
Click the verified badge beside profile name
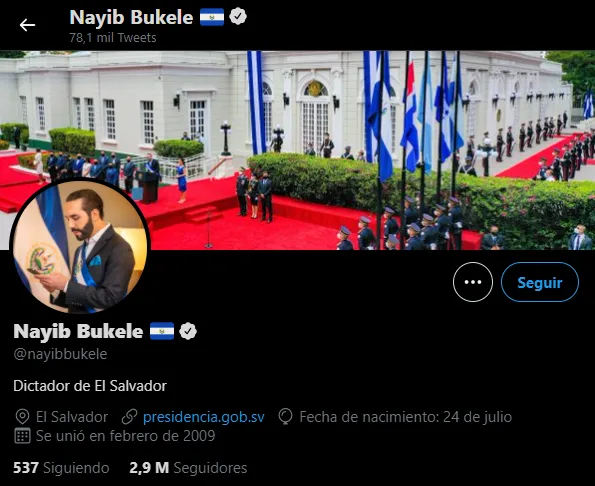pyautogui.click(x=188, y=331)
